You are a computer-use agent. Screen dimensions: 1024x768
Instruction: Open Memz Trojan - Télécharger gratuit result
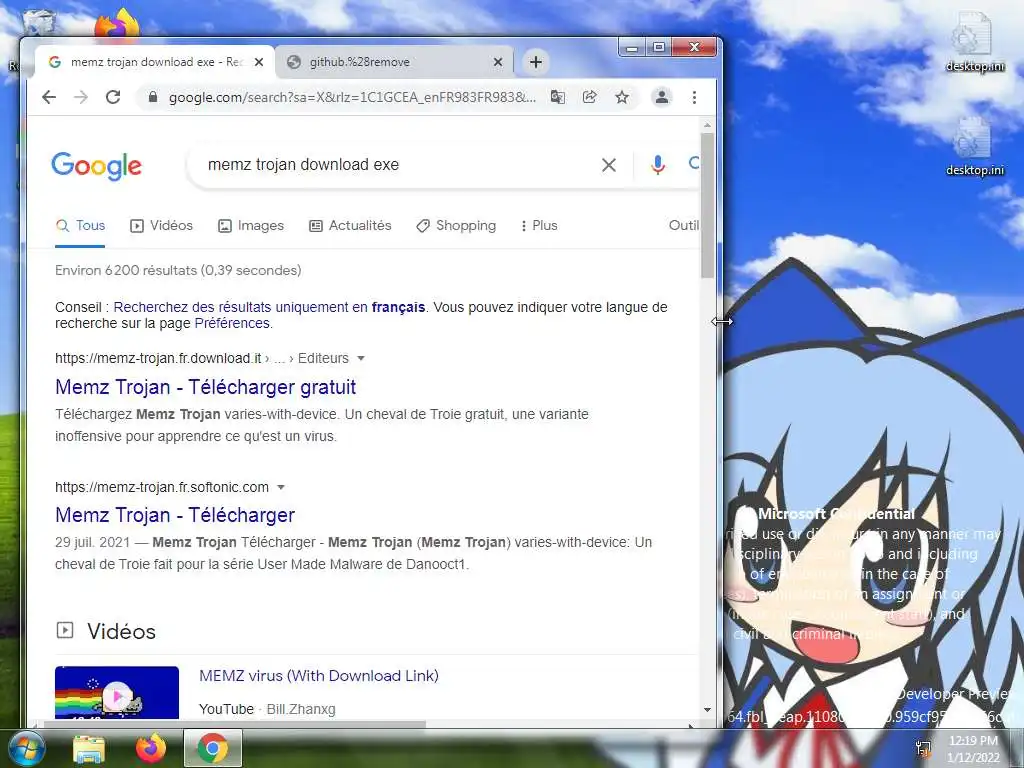(206, 387)
